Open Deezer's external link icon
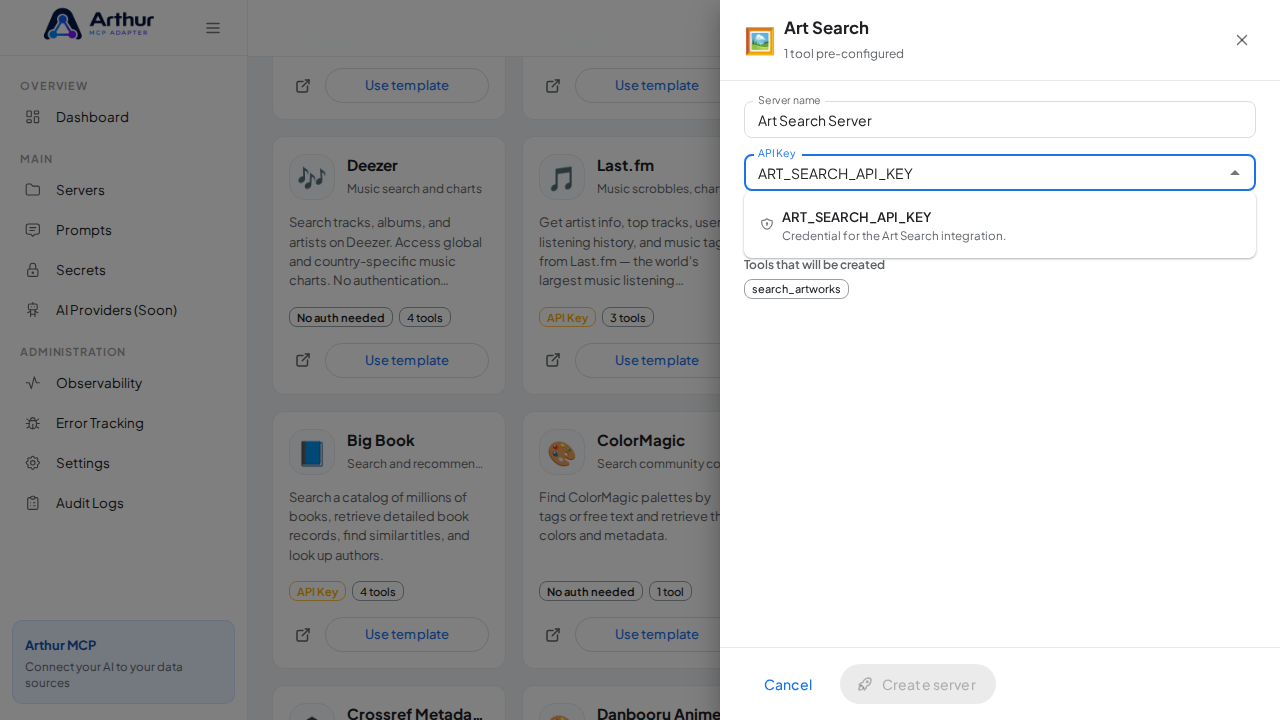This screenshot has width=1280, height=720. 303,360
